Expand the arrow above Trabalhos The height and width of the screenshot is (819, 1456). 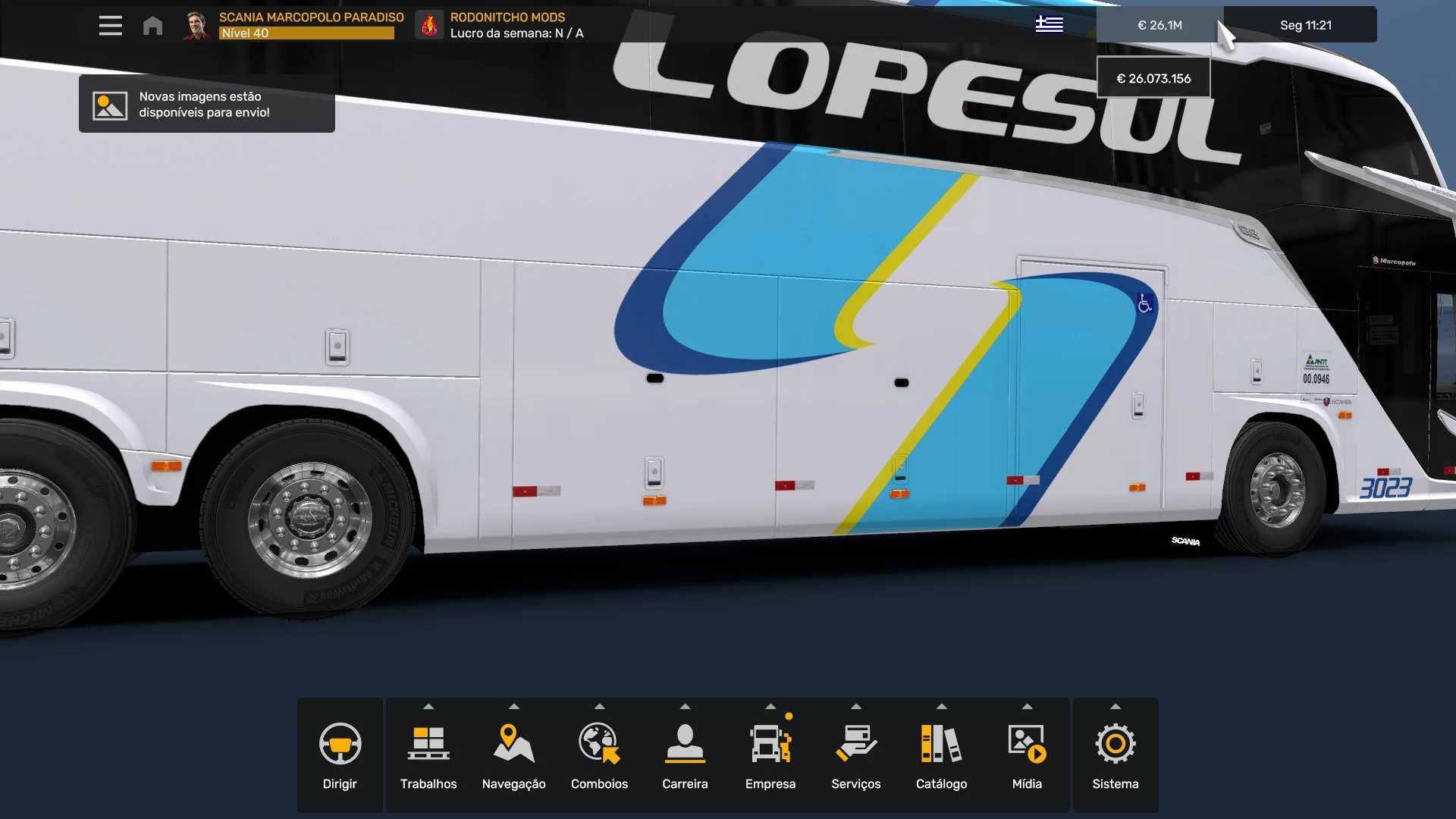click(x=428, y=707)
